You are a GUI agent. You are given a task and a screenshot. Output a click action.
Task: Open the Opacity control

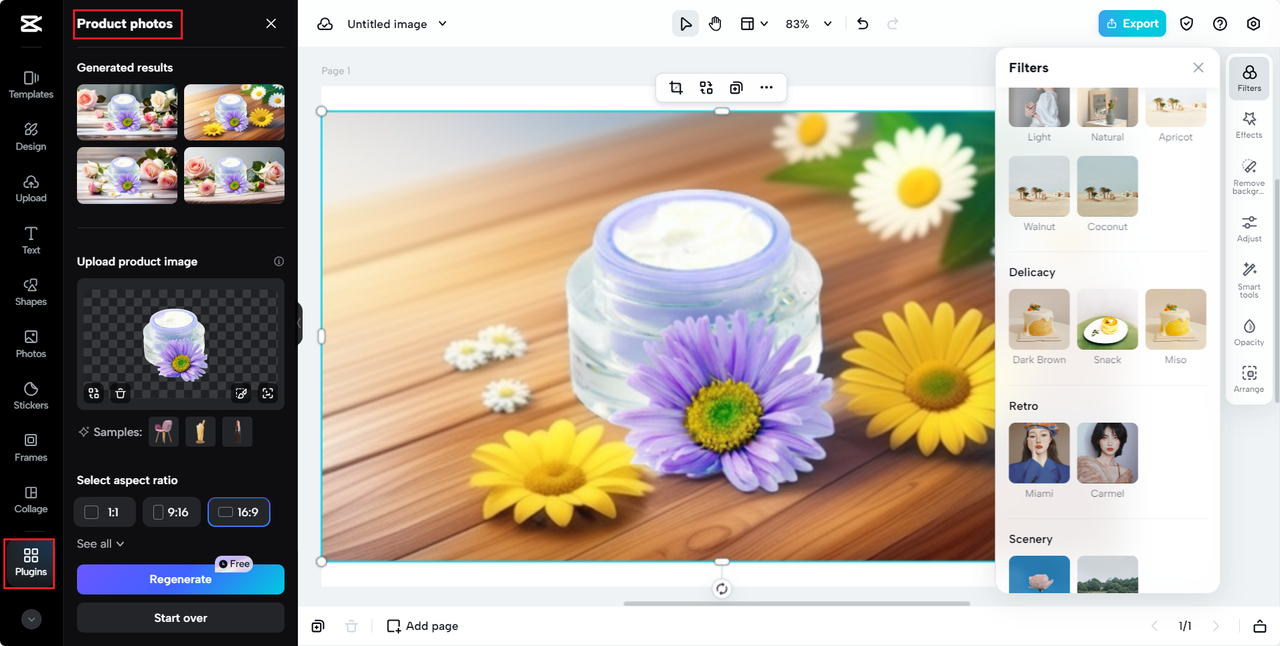(1249, 332)
